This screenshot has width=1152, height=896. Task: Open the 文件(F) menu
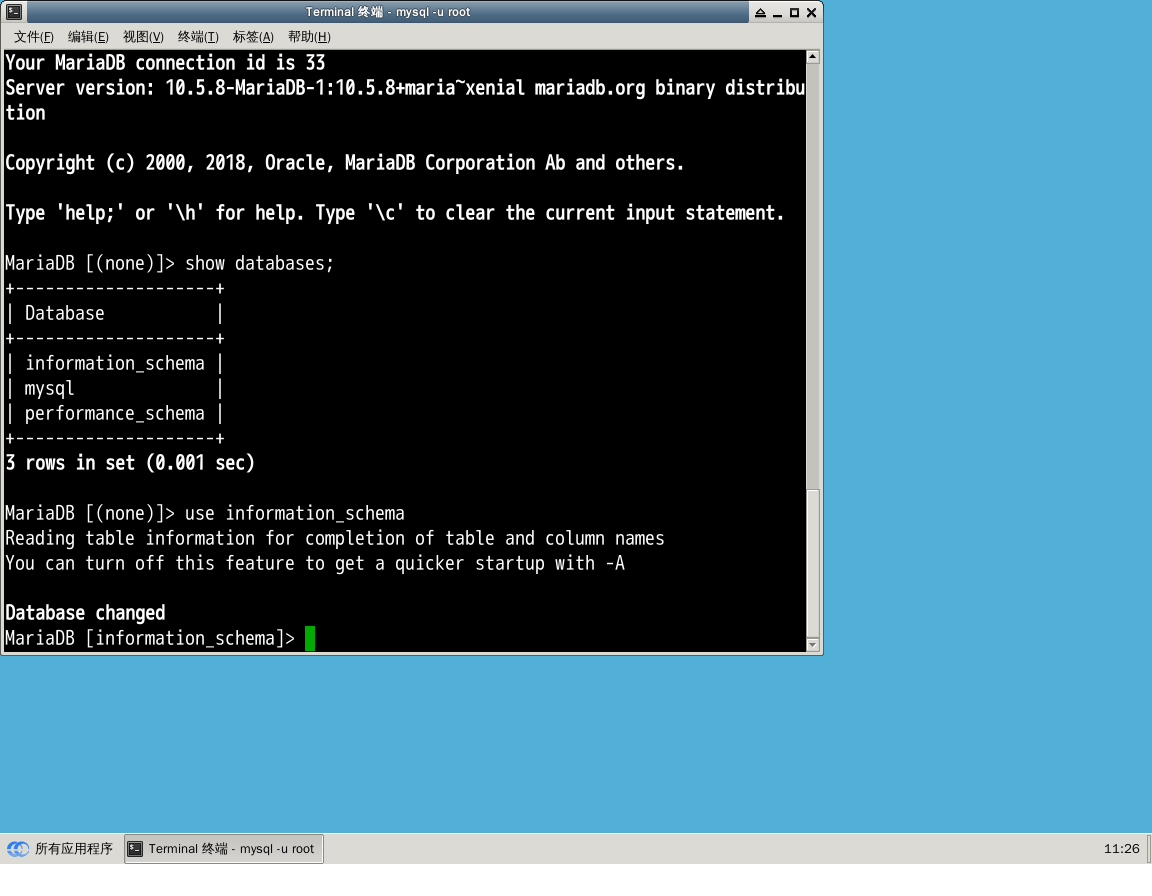[34, 37]
